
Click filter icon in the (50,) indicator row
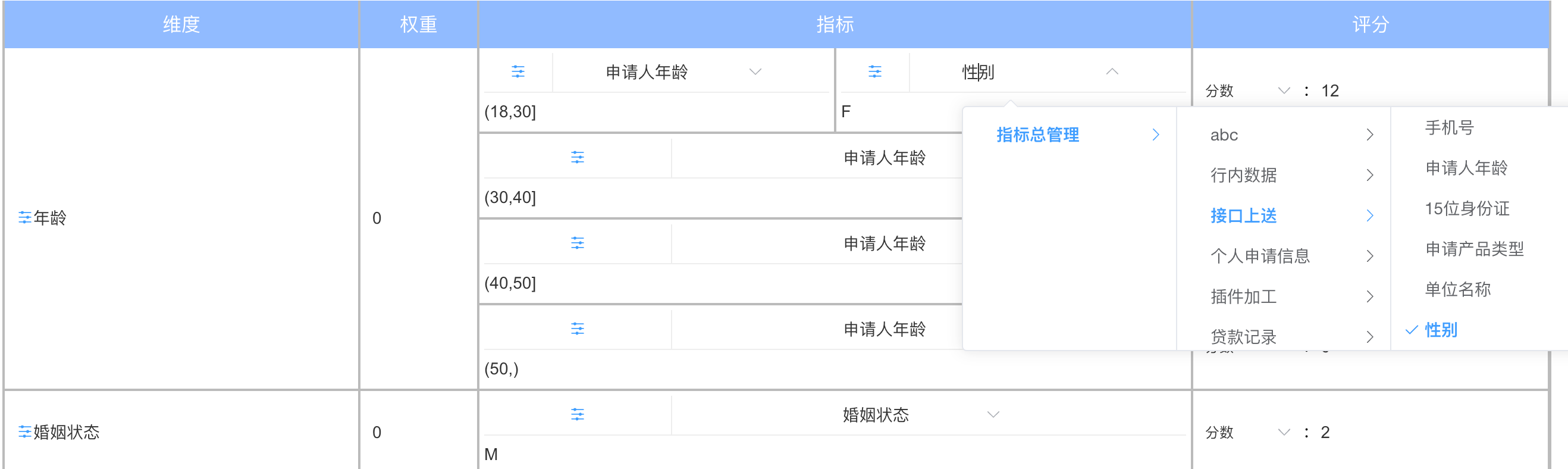(578, 329)
